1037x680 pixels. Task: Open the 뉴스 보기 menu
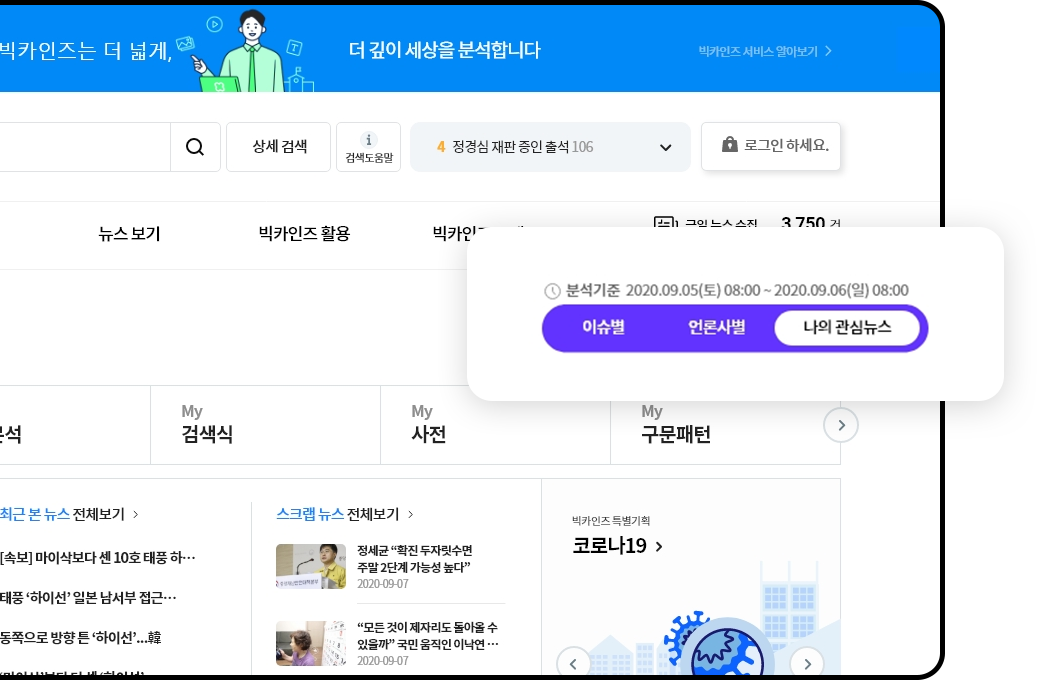130,234
